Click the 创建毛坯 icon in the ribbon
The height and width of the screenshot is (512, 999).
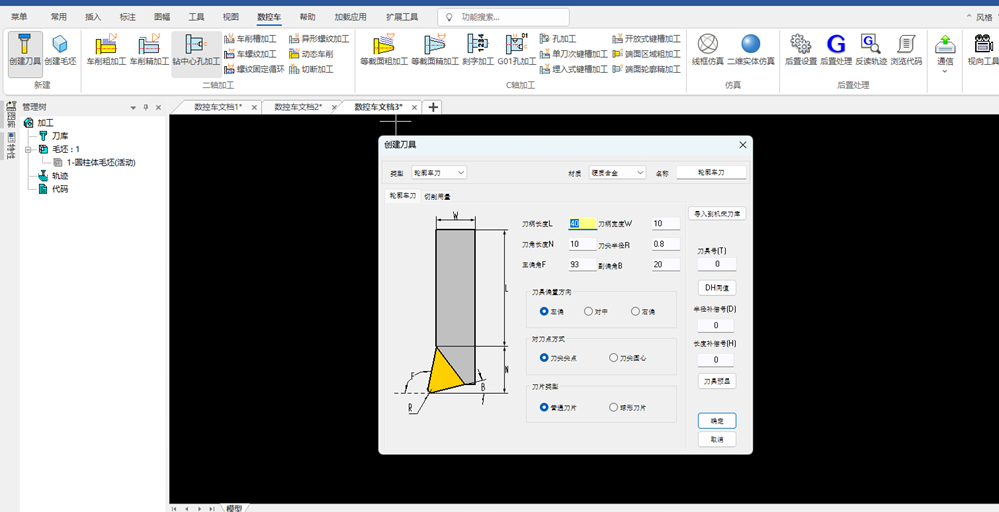(60, 51)
